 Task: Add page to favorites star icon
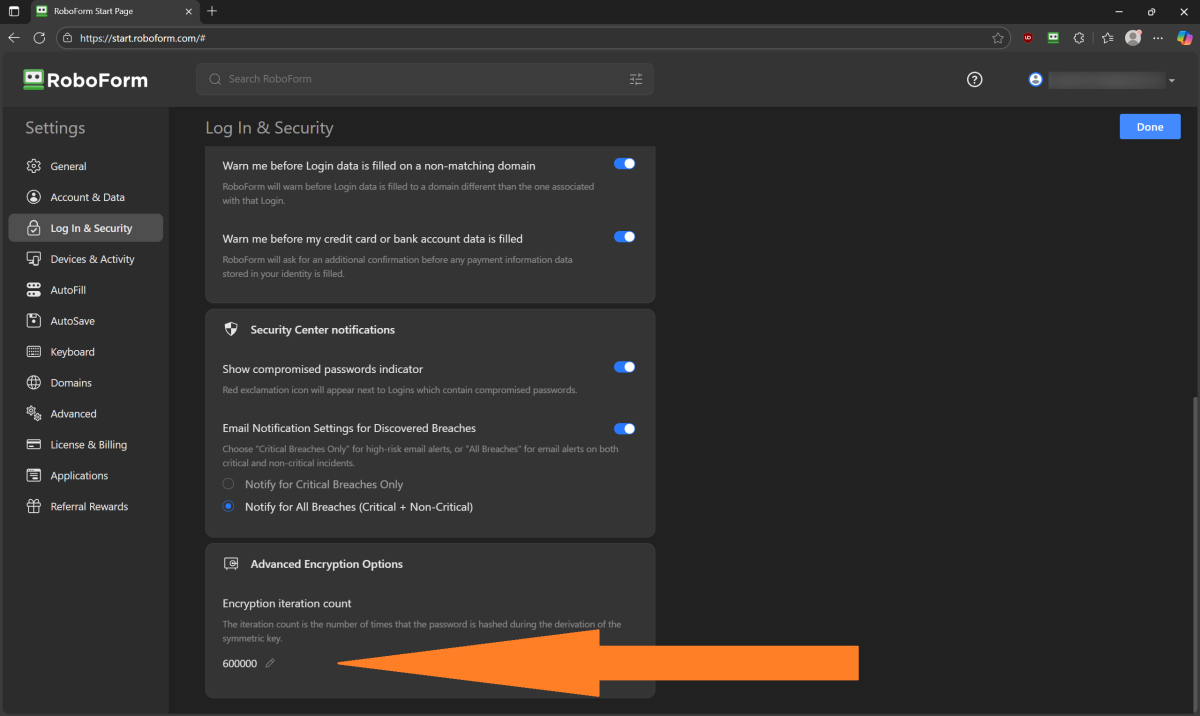(998, 38)
